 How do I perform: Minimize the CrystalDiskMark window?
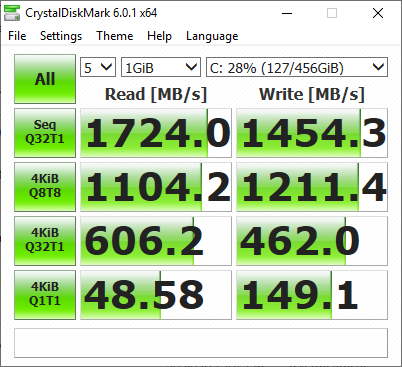click(x=287, y=13)
